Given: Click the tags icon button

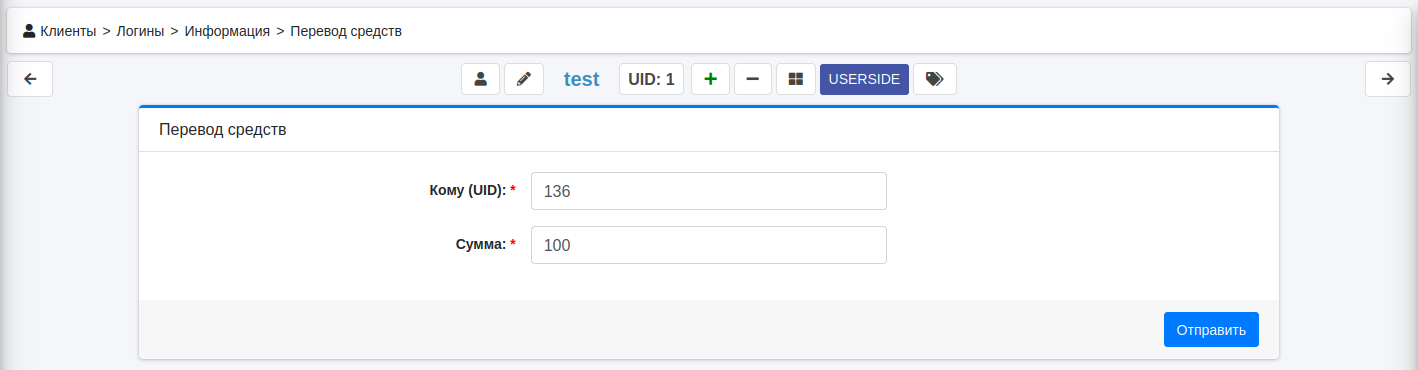Looking at the screenshot, I should coord(934,79).
